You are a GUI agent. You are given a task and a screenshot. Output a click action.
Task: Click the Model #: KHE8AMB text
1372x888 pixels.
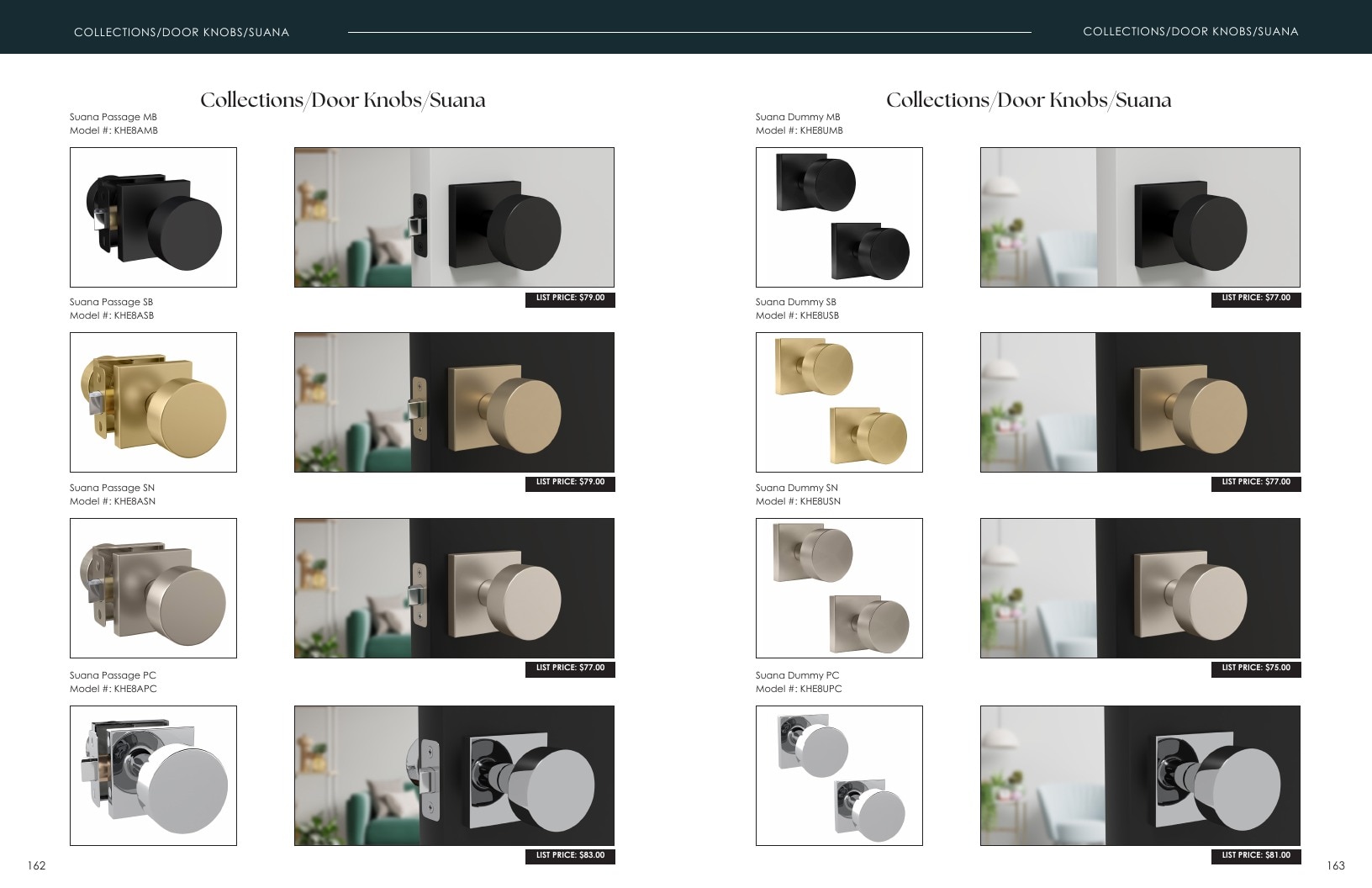point(113,130)
